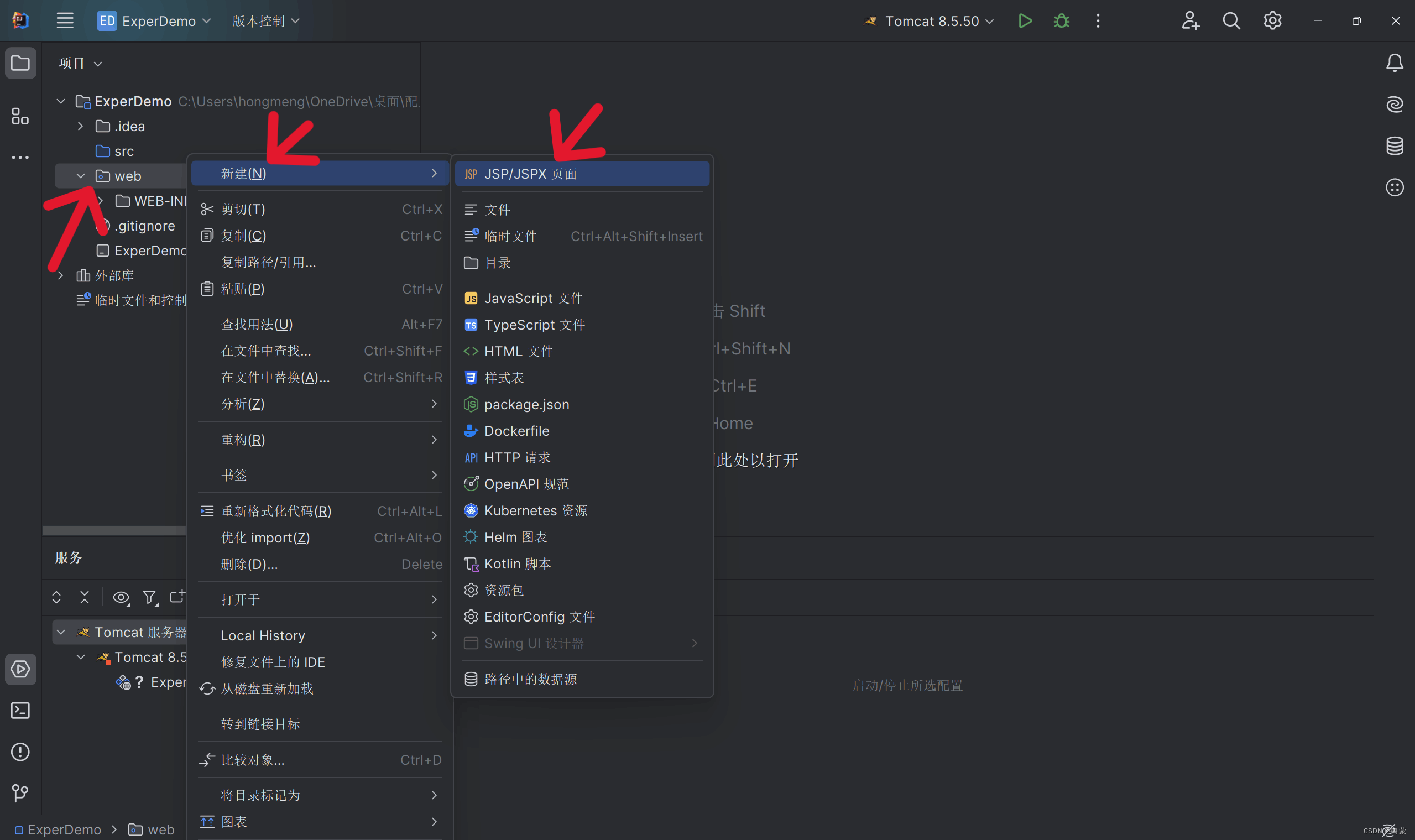Image resolution: width=1415 pixels, height=840 pixels.
Task: Create an HTML 文件
Action: 582,351
